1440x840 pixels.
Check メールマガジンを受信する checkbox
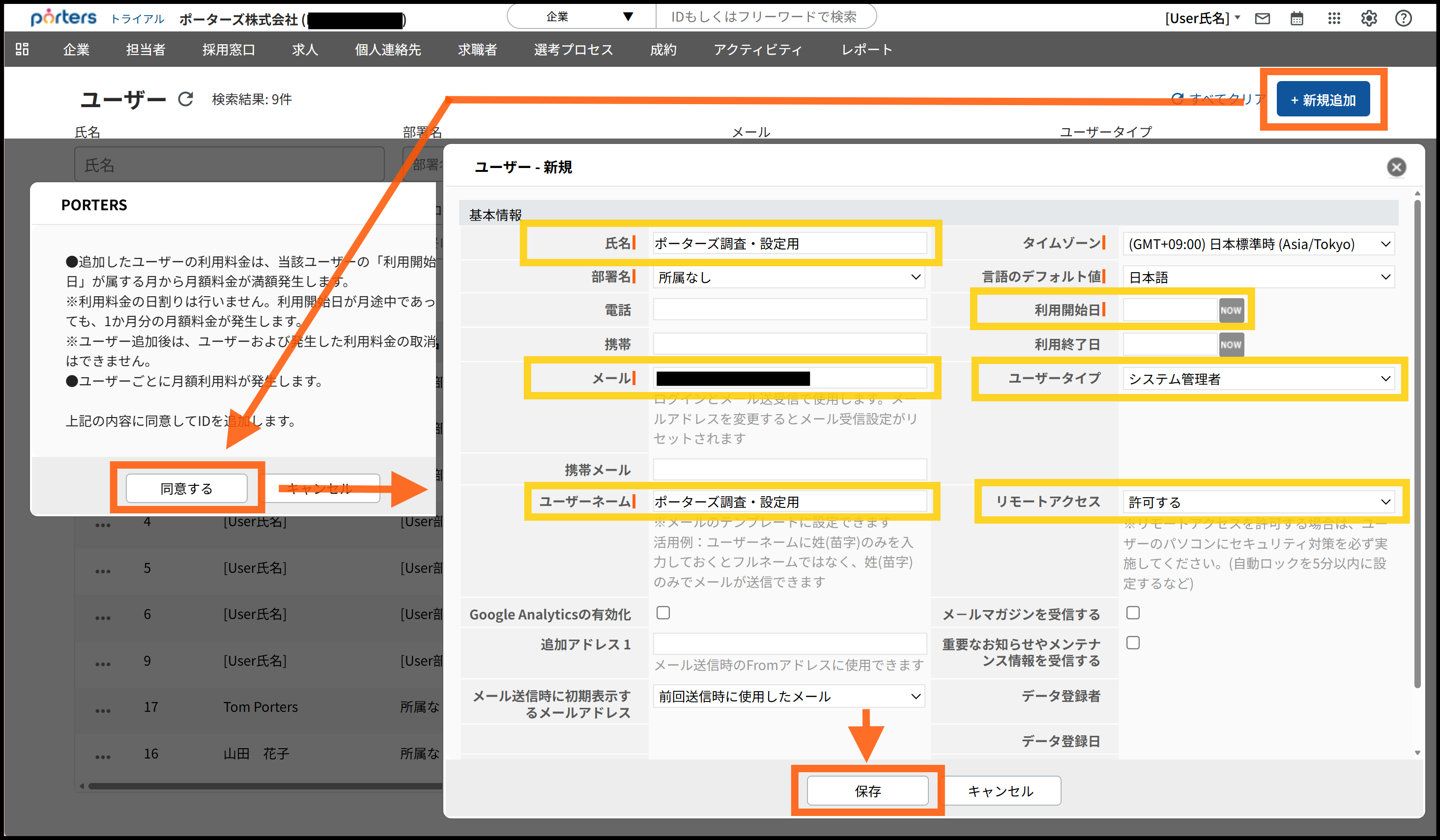[1132, 613]
